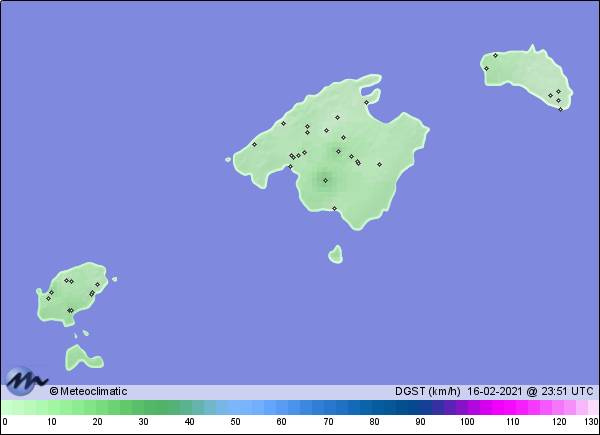The width and height of the screenshot is (600, 435).
Task: Click the scale label 30
Action: click(x=143, y=422)
